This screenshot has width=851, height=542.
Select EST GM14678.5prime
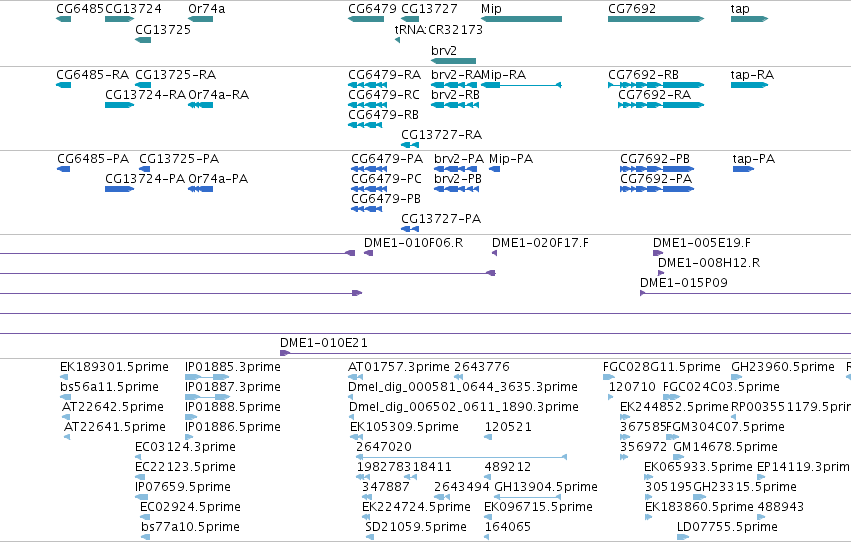click(678, 457)
